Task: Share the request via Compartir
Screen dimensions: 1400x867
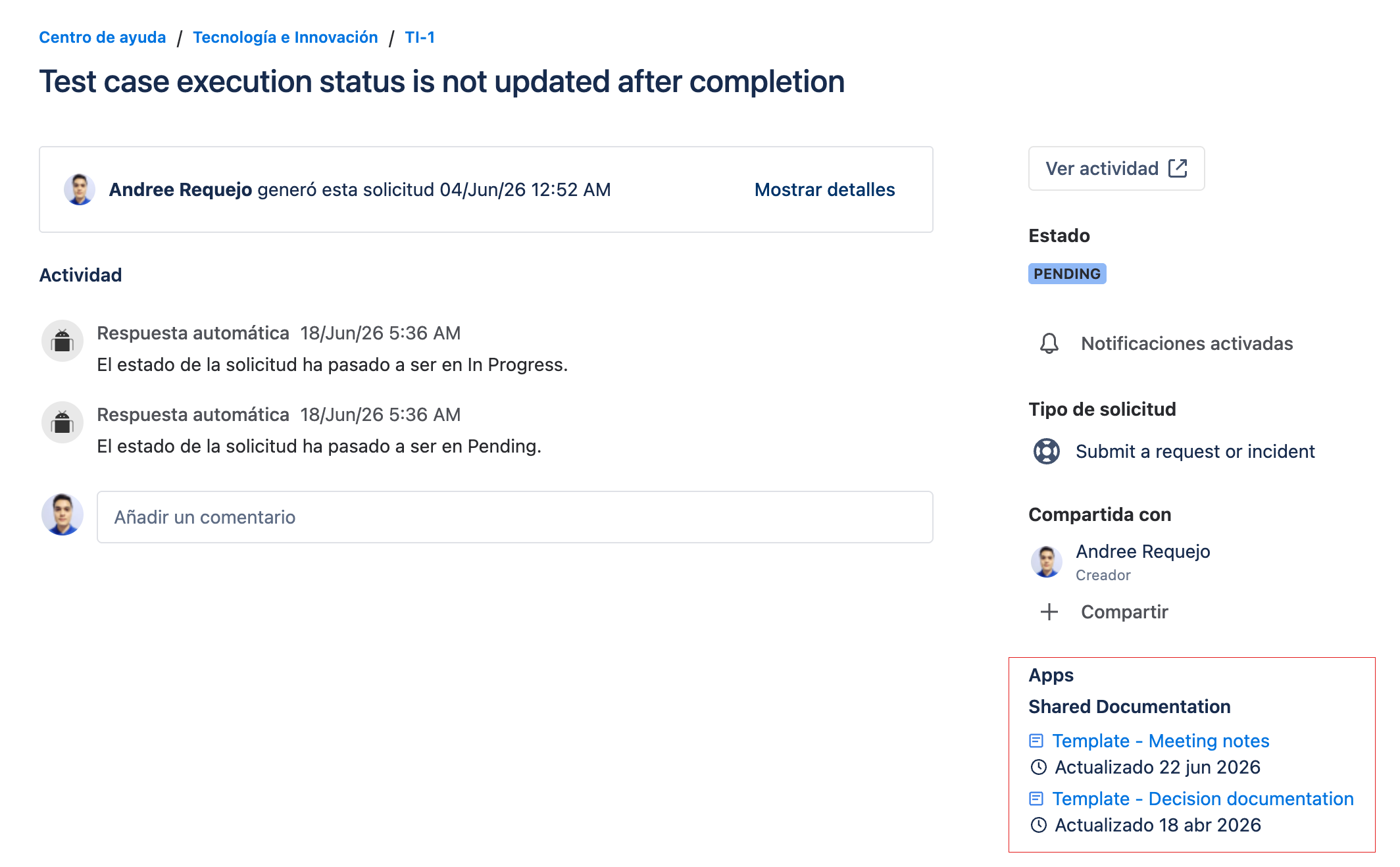Action: [x=1124, y=612]
